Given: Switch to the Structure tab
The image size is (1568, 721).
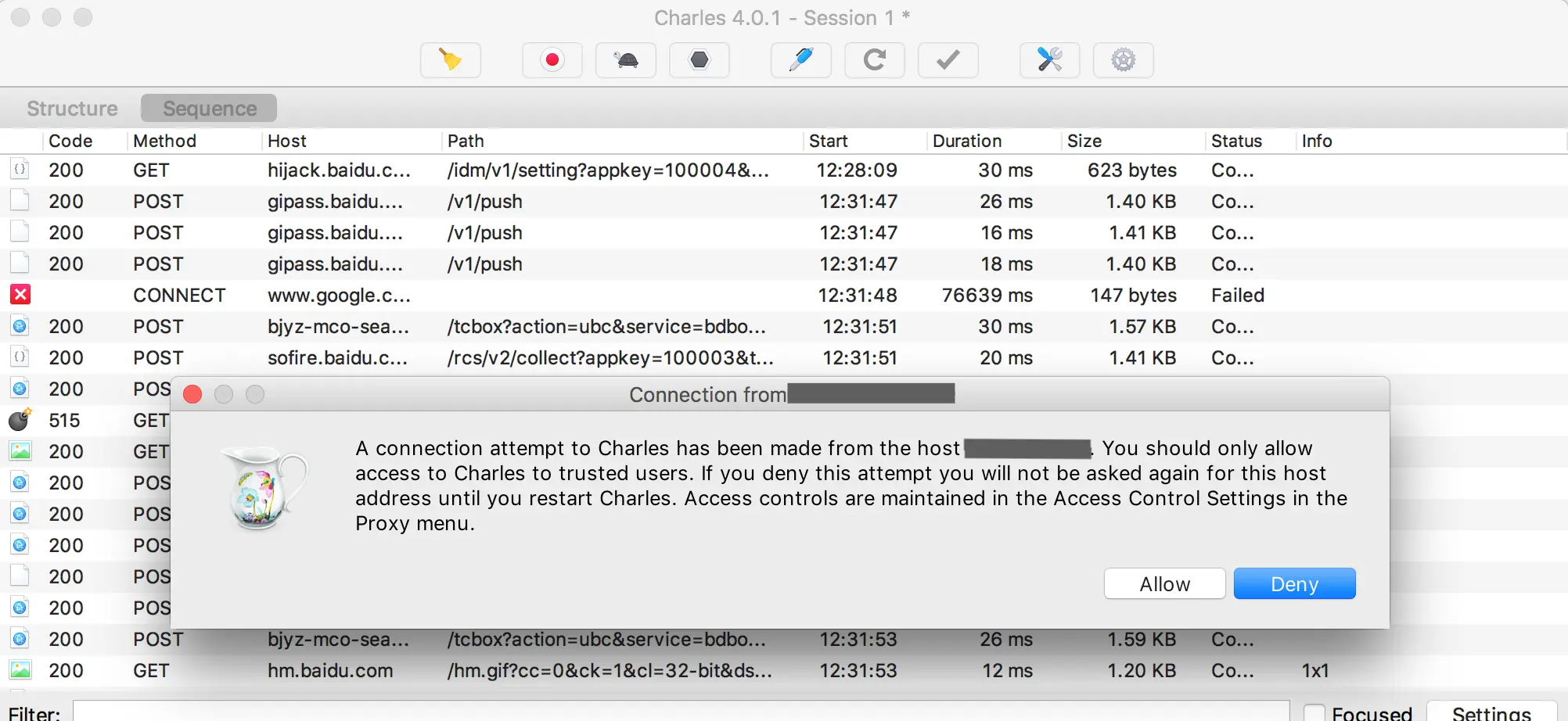Looking at the screenshot, I should point(72,108).
